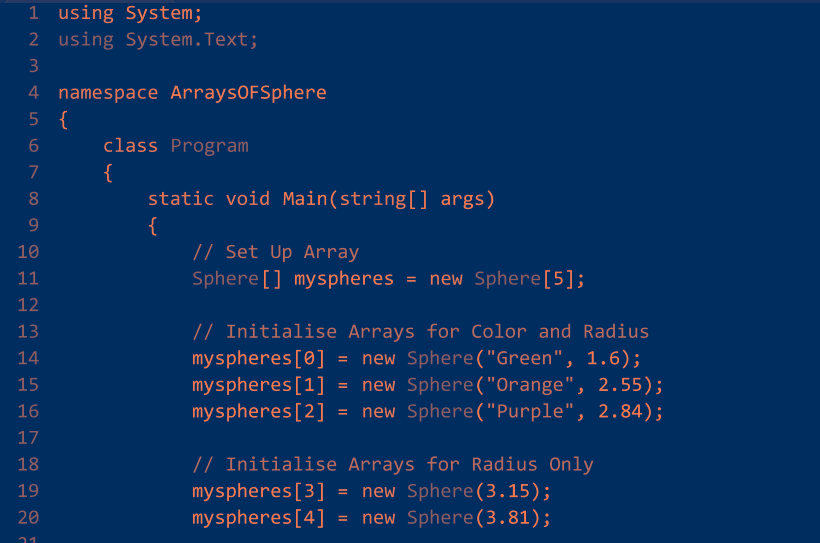Click the "using System.Text;" line
The image size is (820, 543).
(x=158, y=40)
